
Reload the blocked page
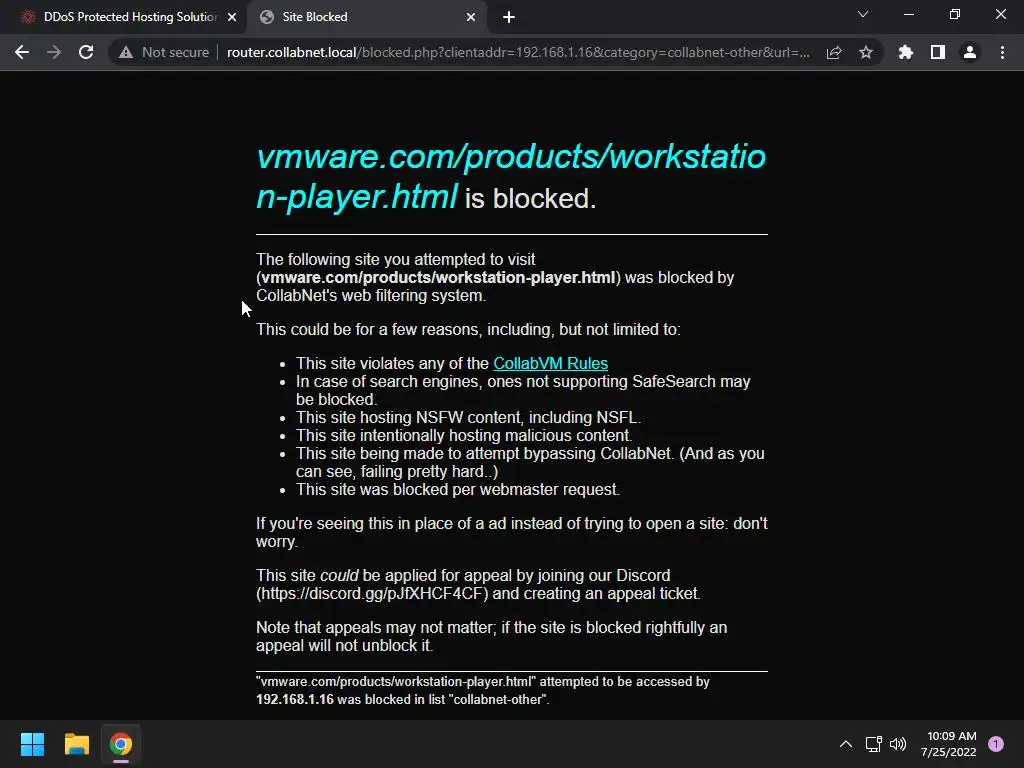coord(86,52)
